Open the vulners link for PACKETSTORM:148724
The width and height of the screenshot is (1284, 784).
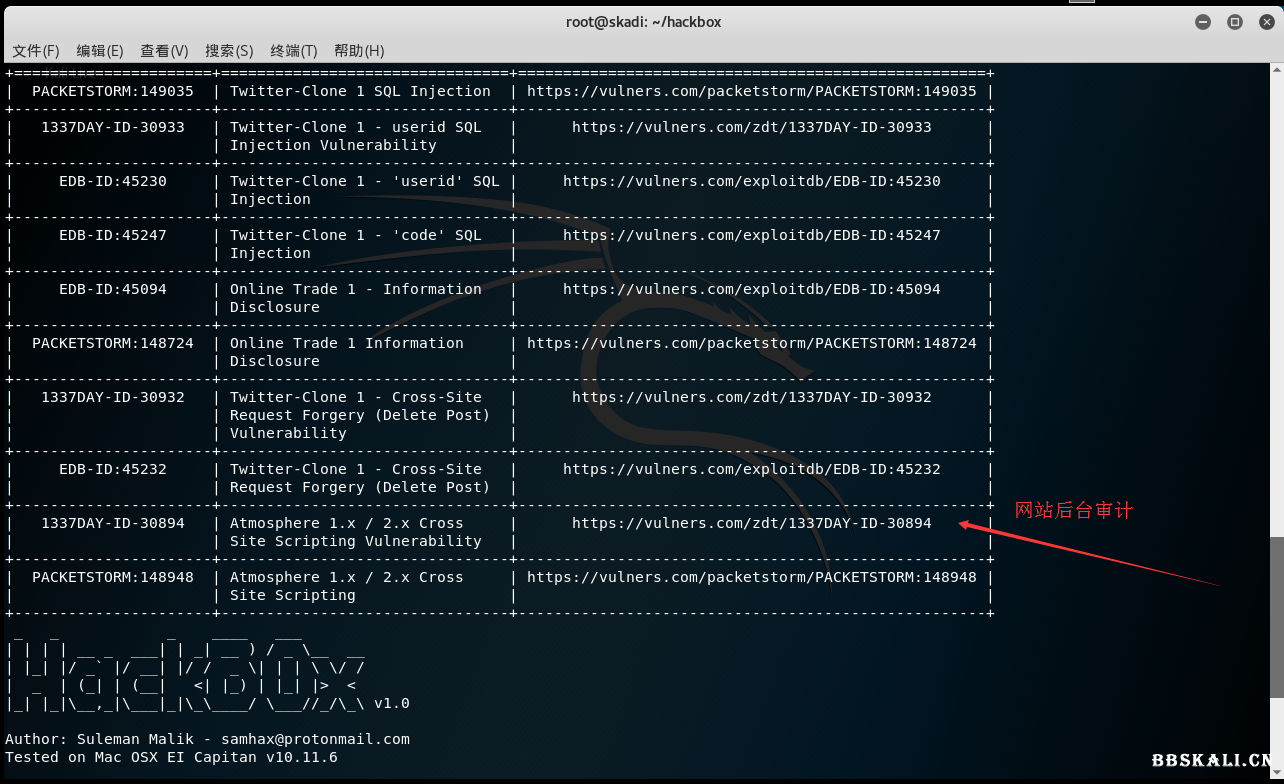coord(751,343)
